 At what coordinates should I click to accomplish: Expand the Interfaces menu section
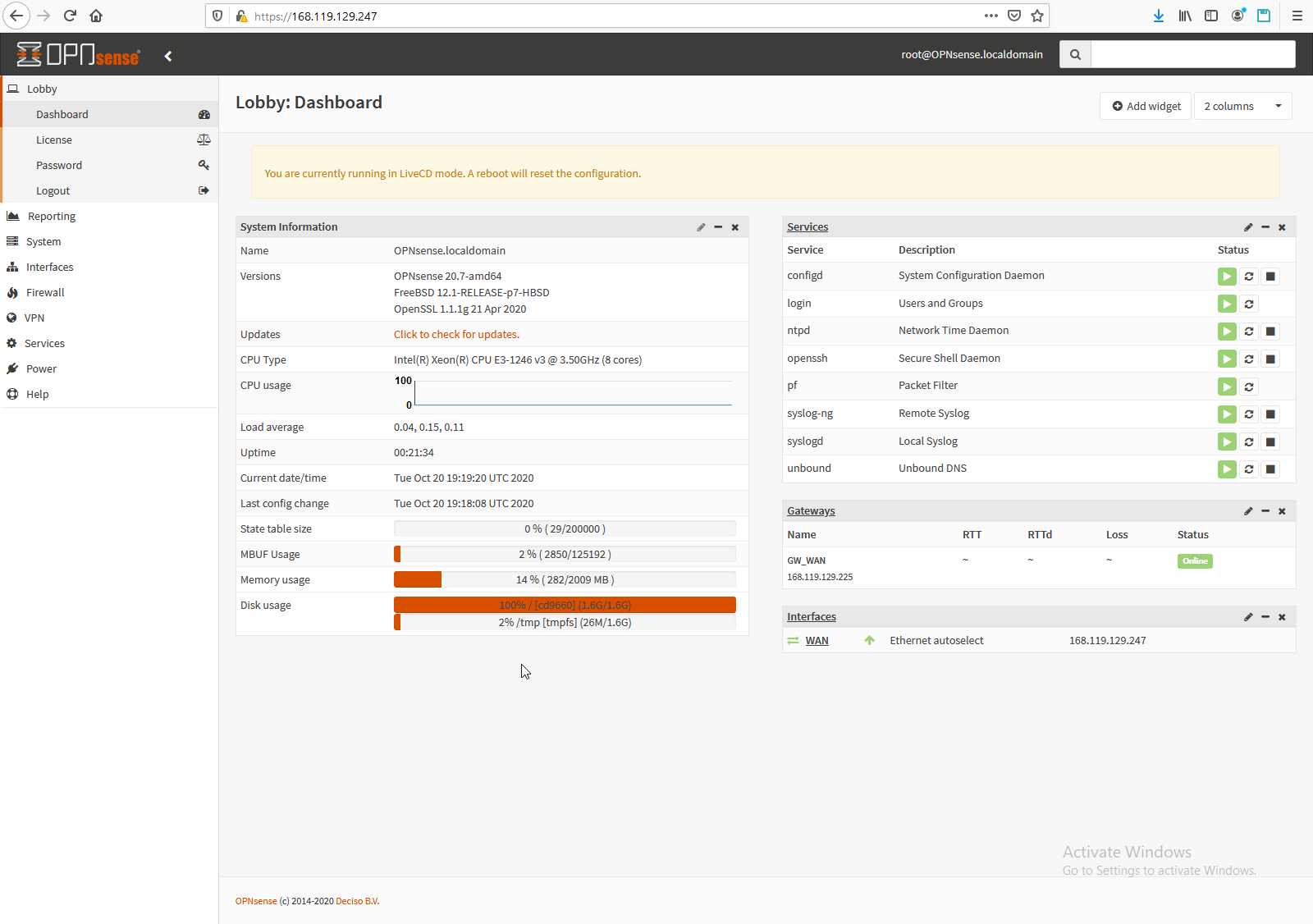[x=49, y=268]
